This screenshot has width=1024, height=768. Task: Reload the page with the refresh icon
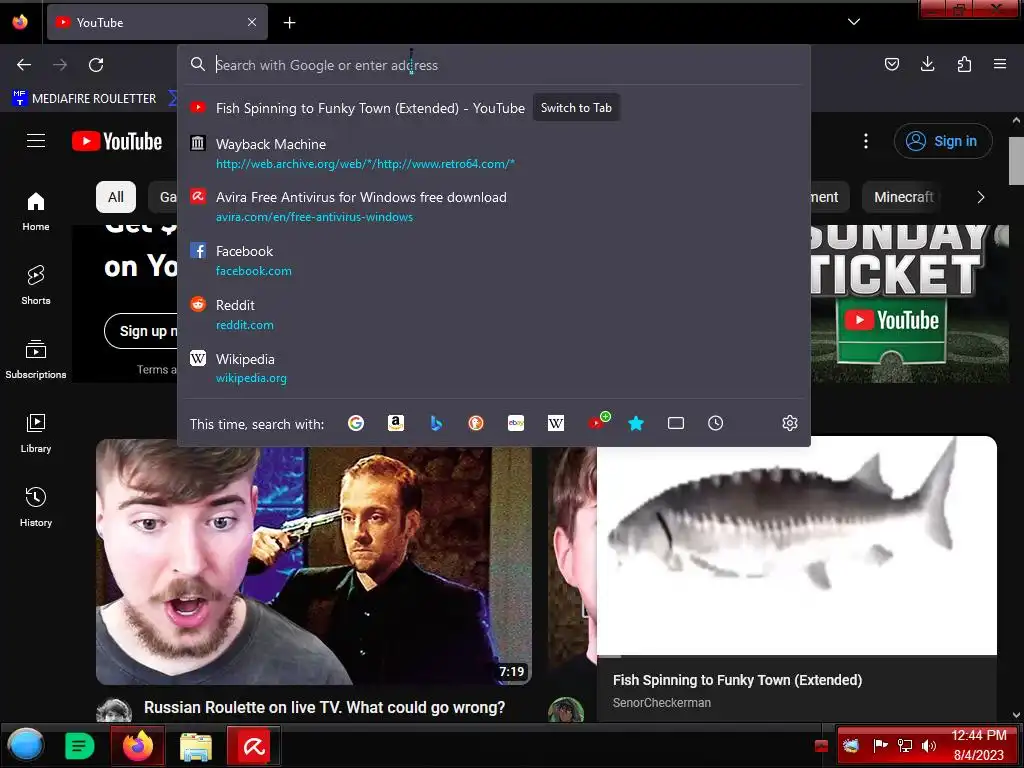(96, 65)
